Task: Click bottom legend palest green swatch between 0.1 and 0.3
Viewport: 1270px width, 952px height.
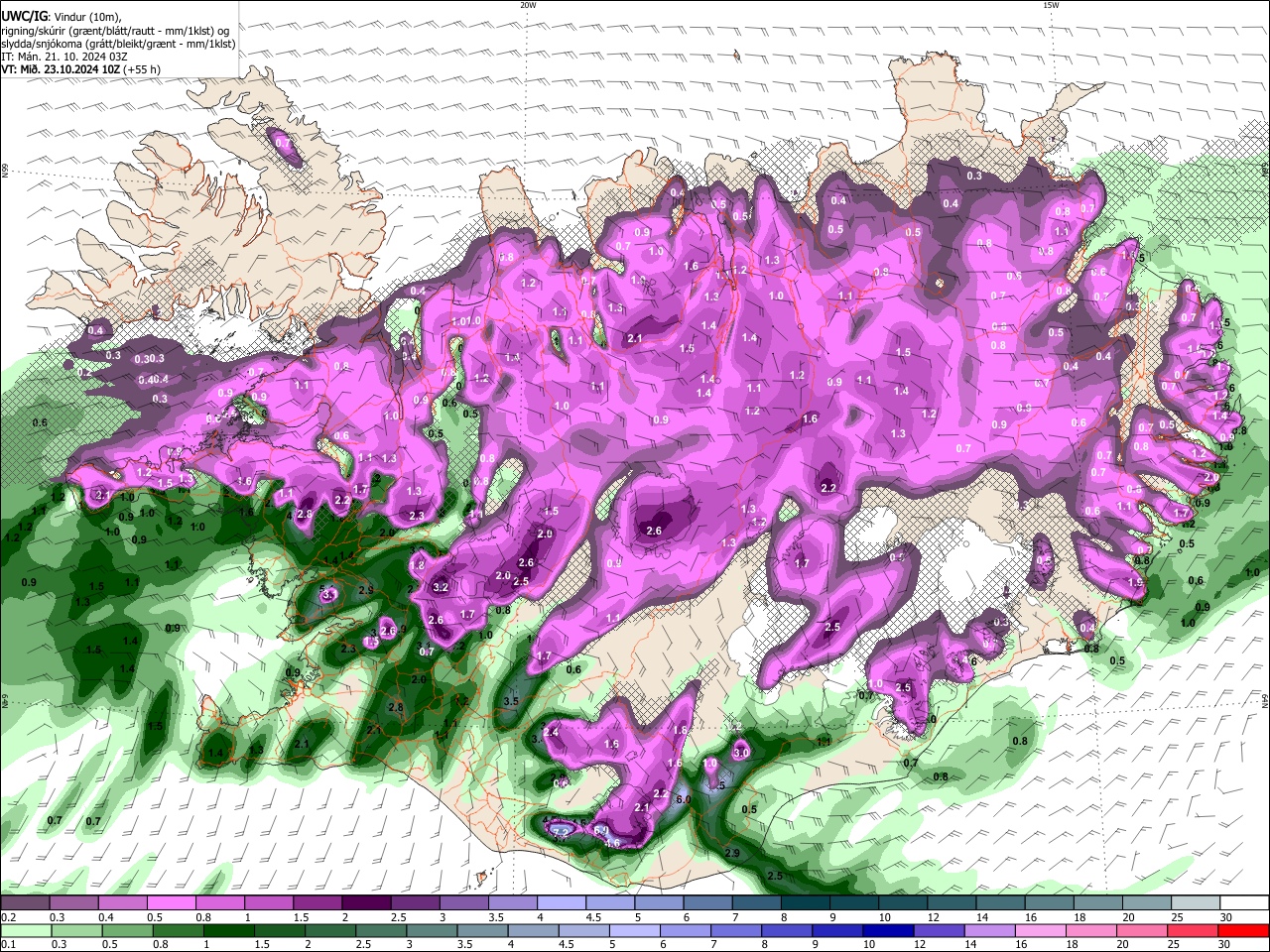Action: [x=25, y=931]
